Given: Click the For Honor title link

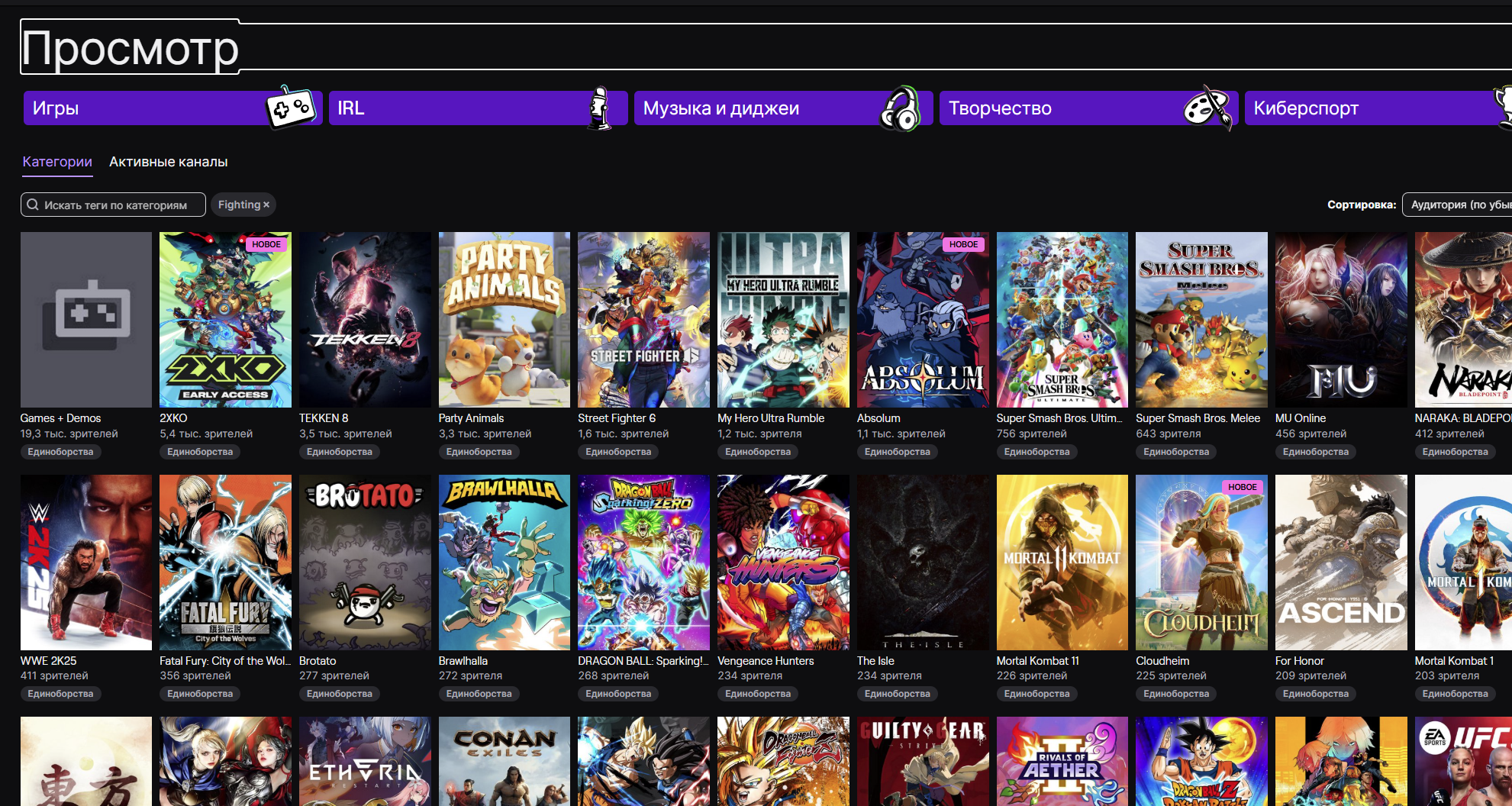Looking at the screenshot, I should [x=1300, y=661].
